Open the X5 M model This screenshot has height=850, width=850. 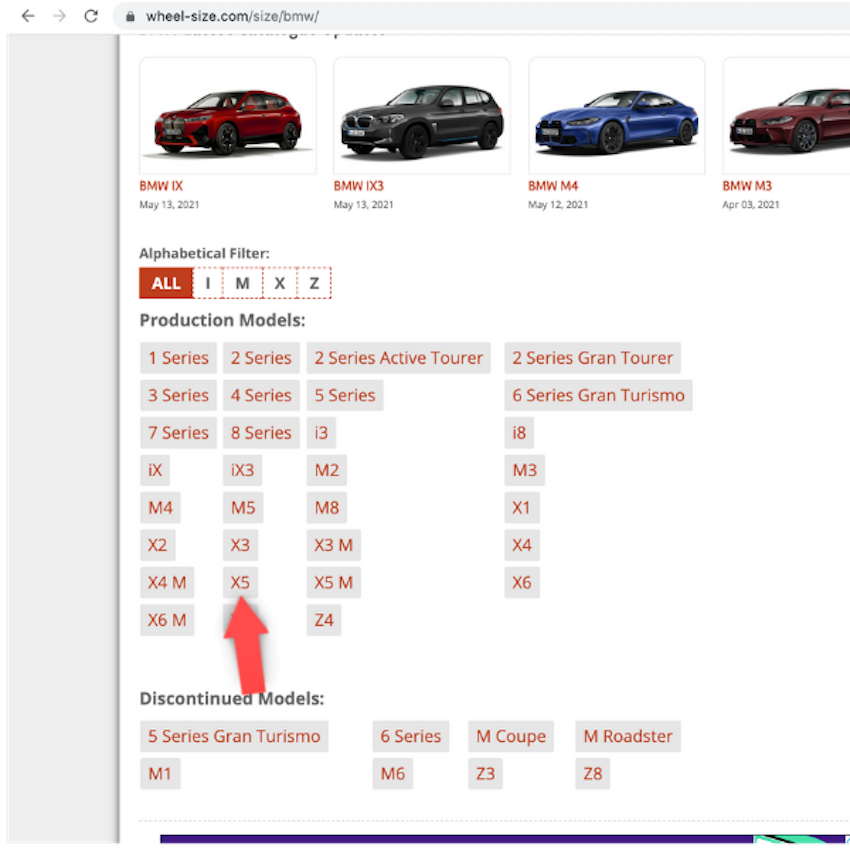333,582
